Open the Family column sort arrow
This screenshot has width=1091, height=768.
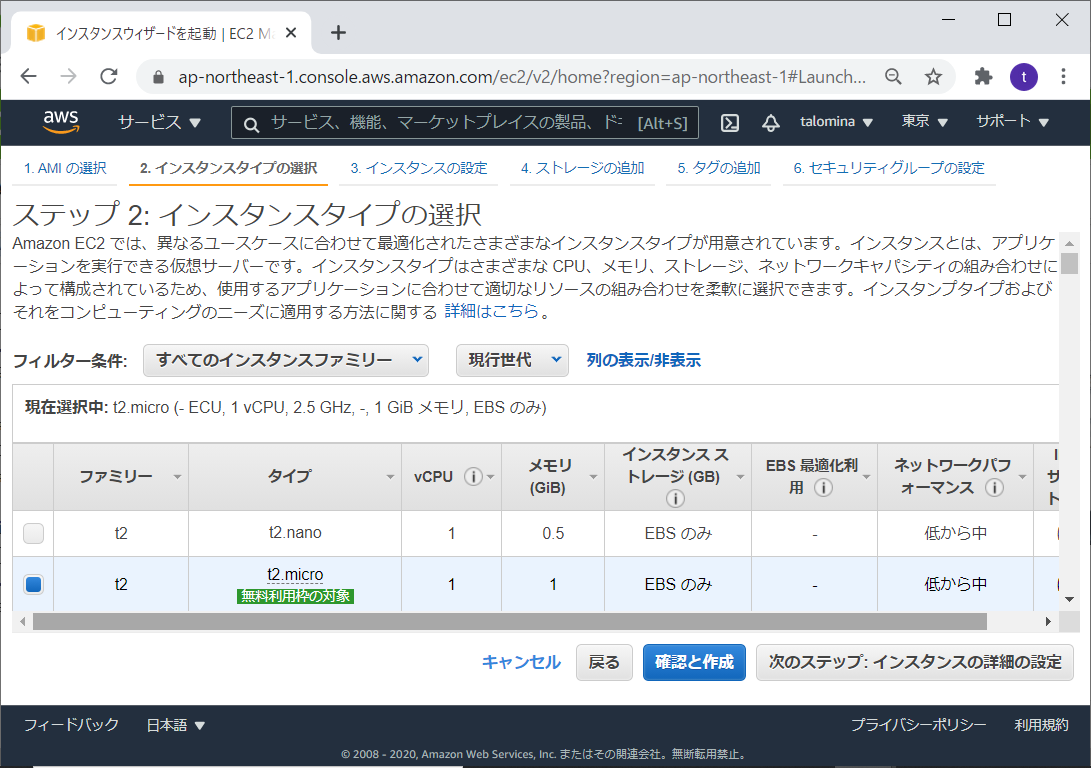[177, 477]
